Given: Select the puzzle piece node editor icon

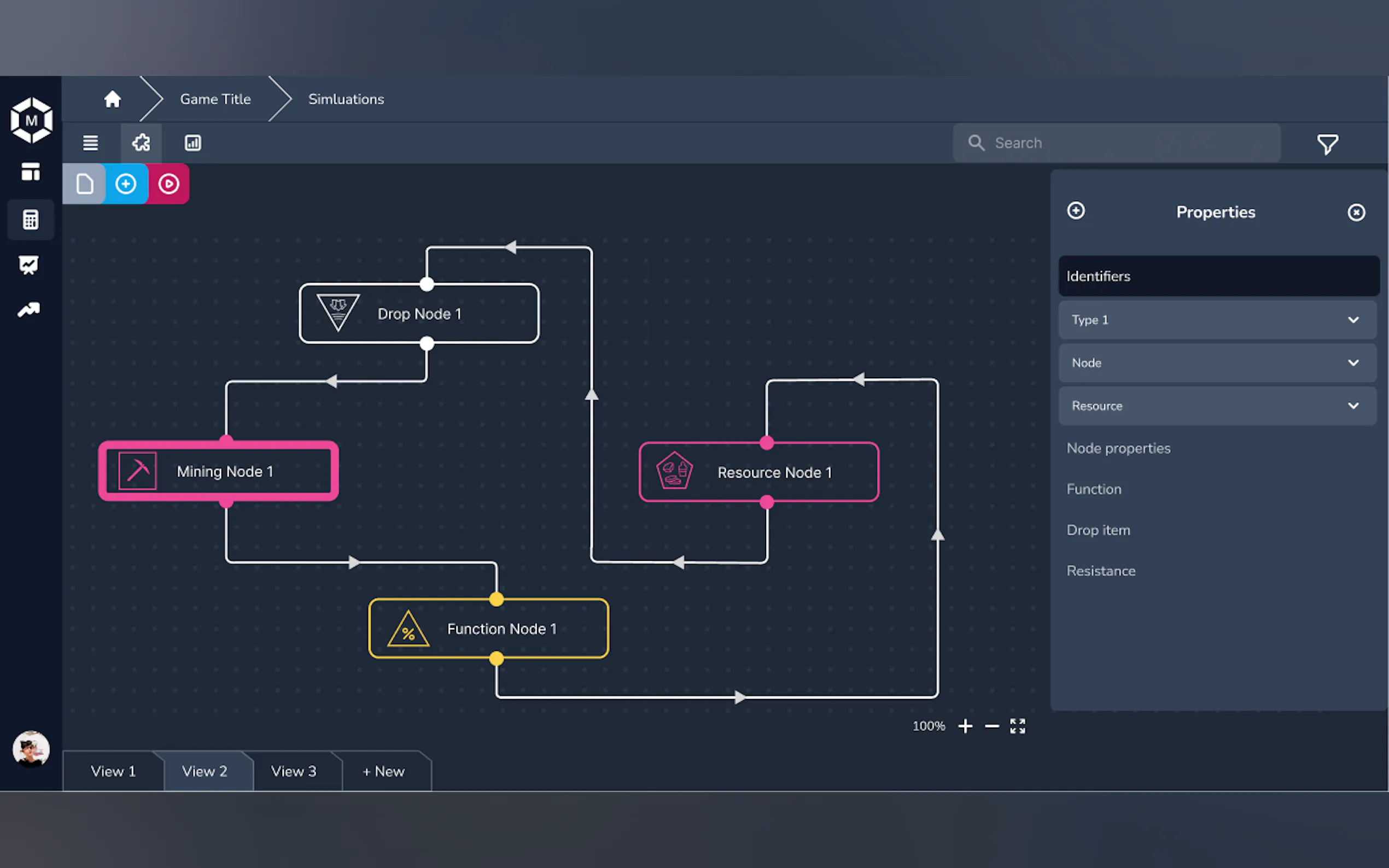Looking at the screenshot, I should (141, 142).
